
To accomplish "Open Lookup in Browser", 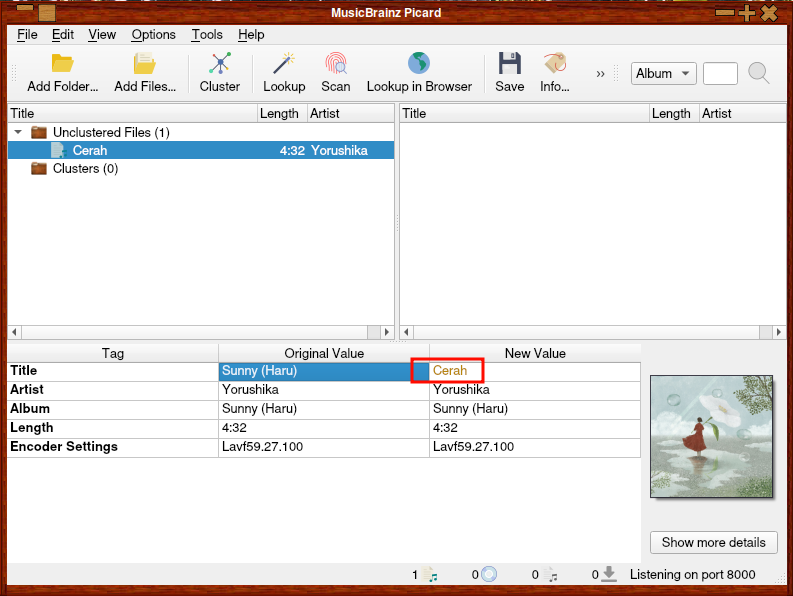I will 419,65.
